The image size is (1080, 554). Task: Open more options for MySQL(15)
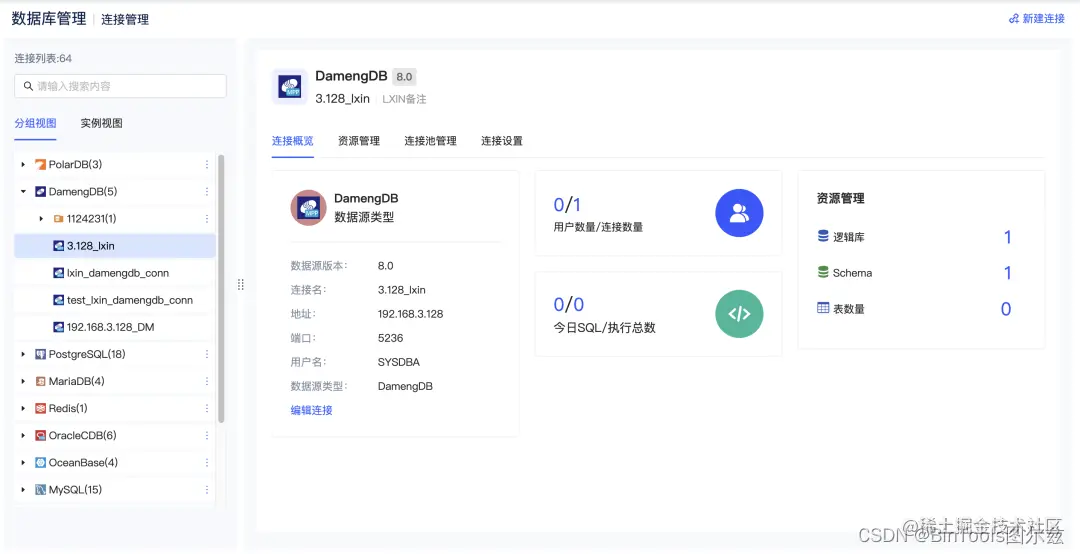pyautogui.click(x=207, y=490)
